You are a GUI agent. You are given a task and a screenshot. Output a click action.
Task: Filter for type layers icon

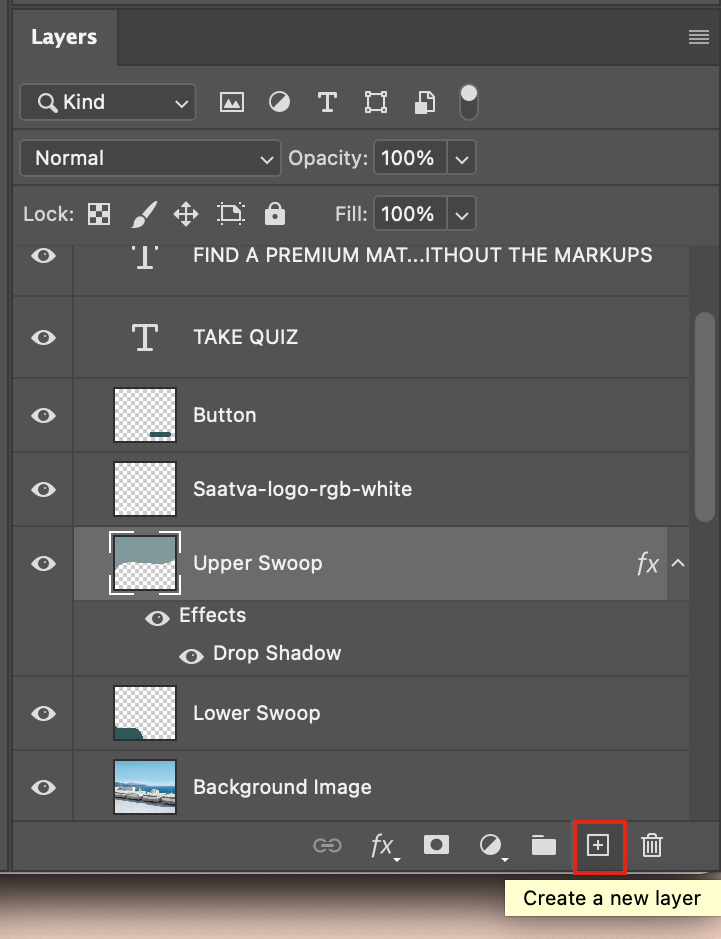click(x=327, y=102)
